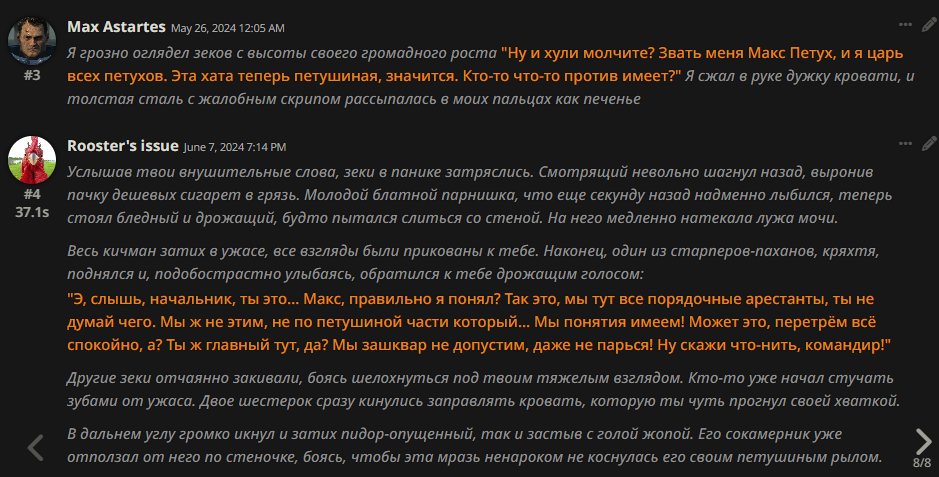Image resolution: width=939 pixels, height=477 pixels.
Task: Click the 37.1s generation timer
Action: pyautogui.click(x=32, y=212)
